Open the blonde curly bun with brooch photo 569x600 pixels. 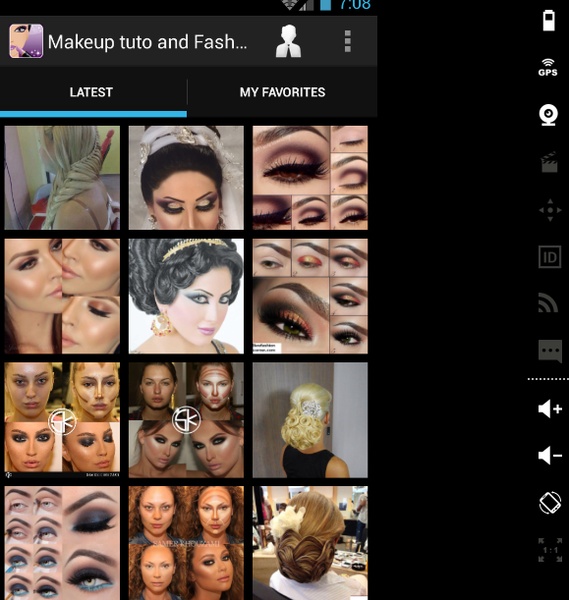310,420
